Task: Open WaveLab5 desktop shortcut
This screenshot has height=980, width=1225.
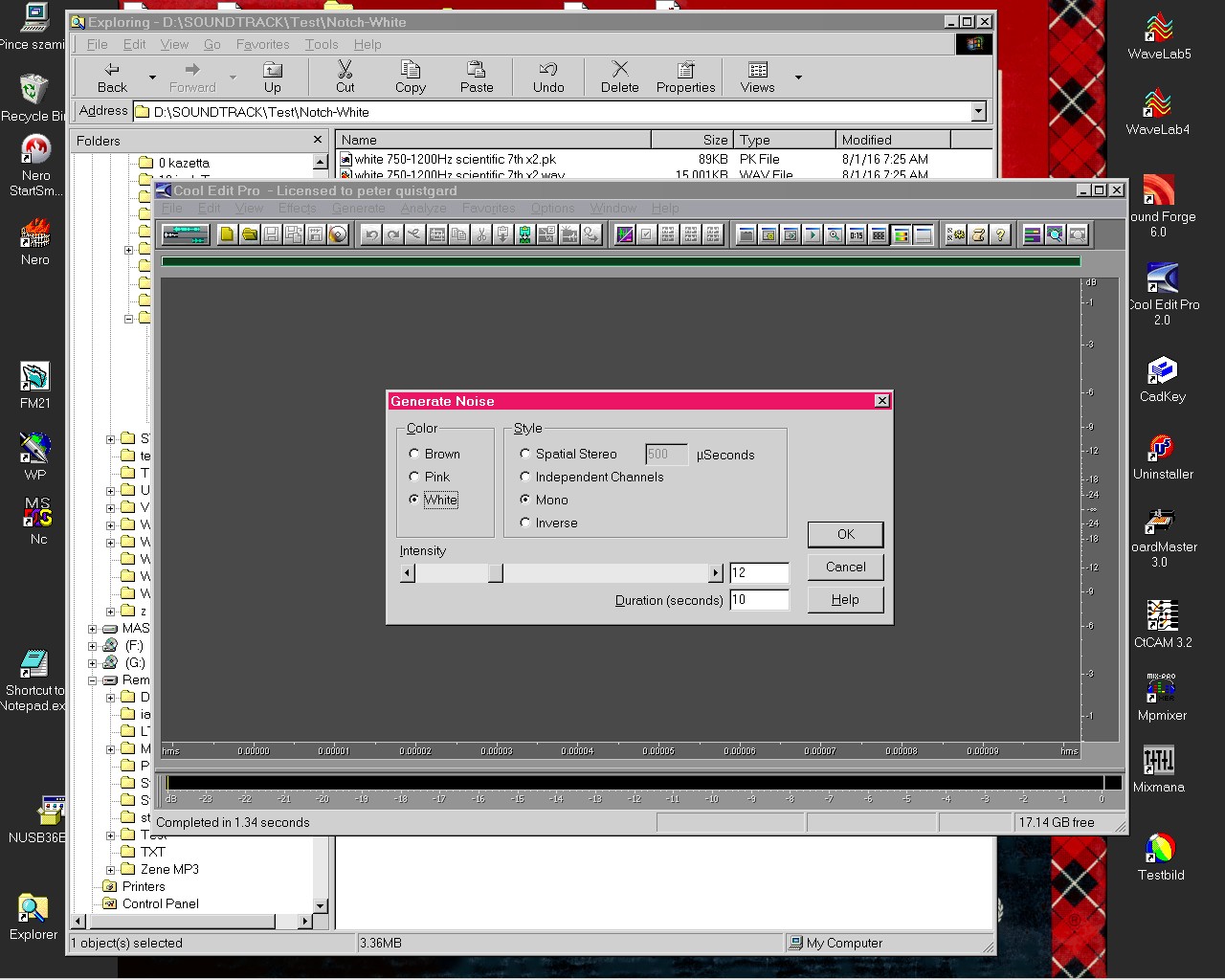Action: point(1159,37)
